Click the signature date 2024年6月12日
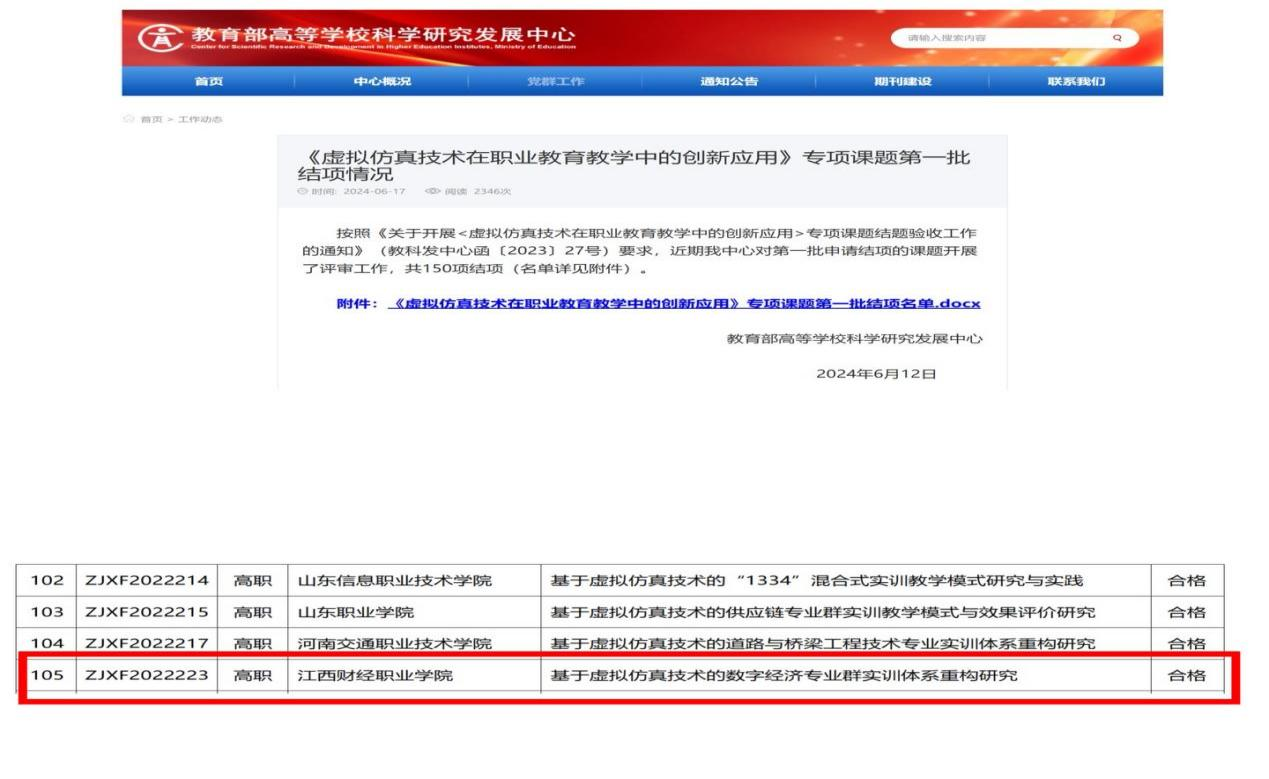1269x779 pixels. click(x=877, y=374)
